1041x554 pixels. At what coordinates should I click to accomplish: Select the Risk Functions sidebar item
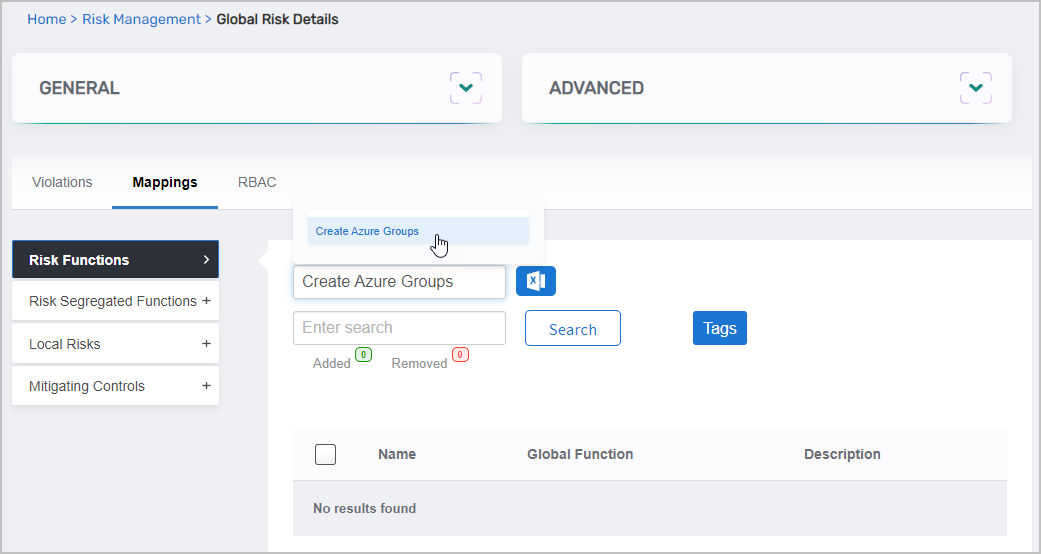click(x=115, y=260)
